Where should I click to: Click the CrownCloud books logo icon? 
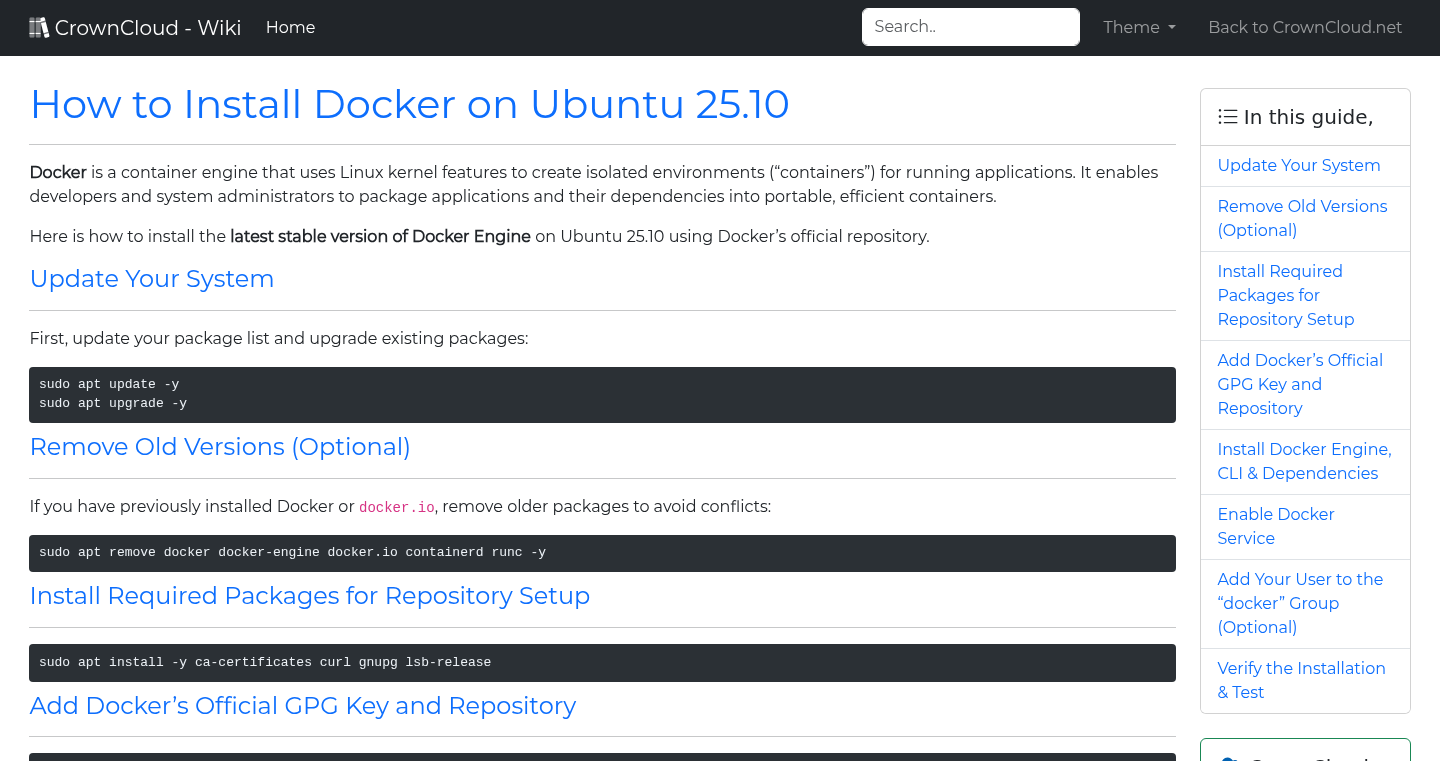[39, 27]
